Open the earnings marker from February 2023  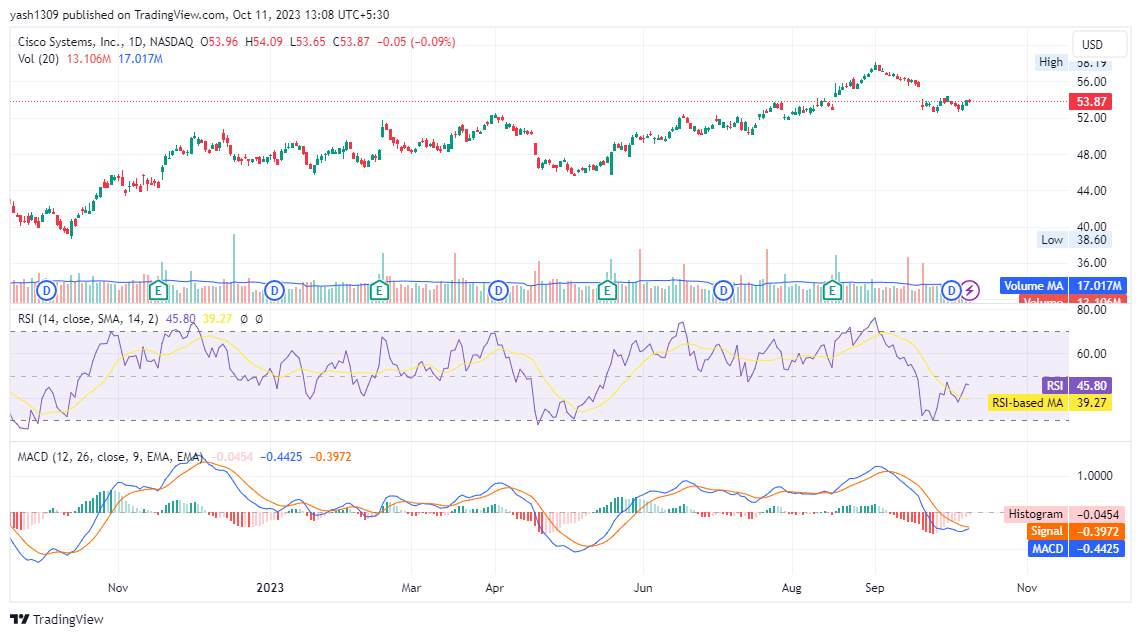(x=378, y=291)
